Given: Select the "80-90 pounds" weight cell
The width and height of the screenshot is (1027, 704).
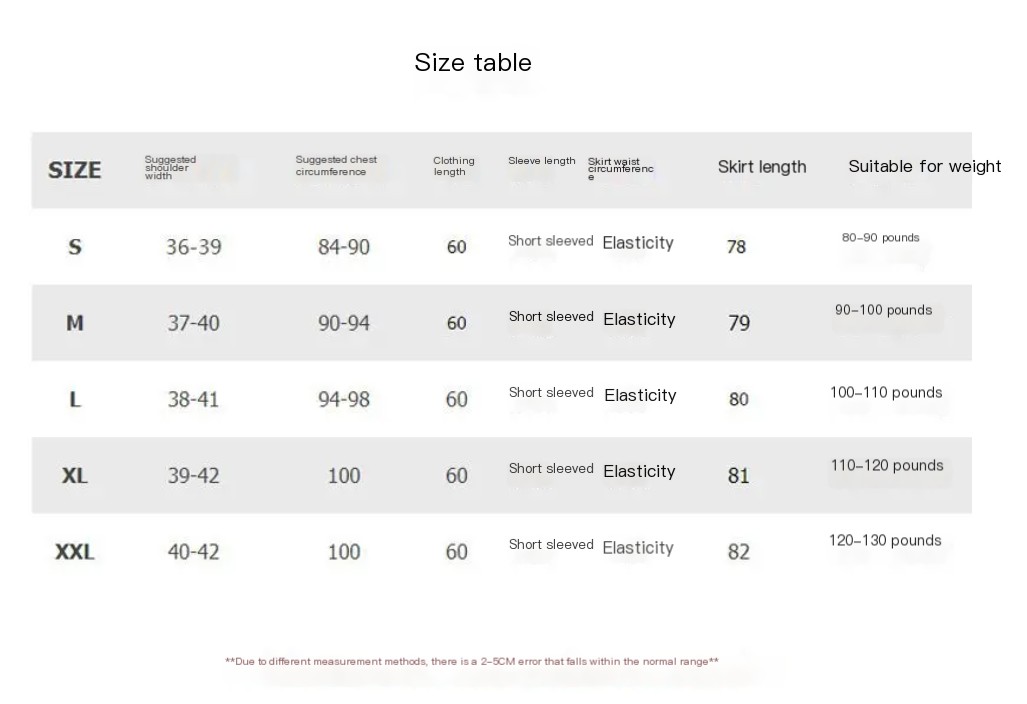Looking at the screenshot, I should [880, 238].
